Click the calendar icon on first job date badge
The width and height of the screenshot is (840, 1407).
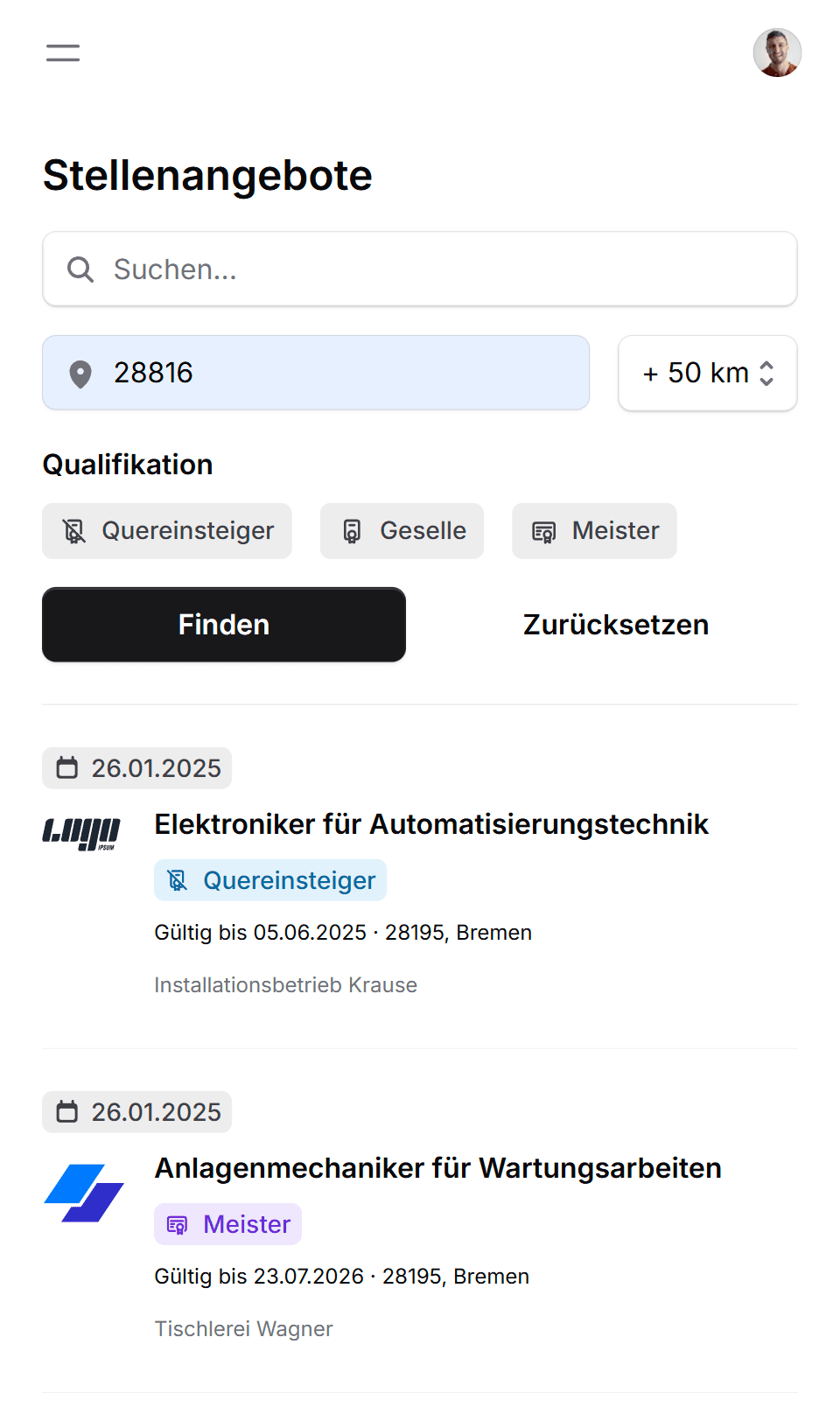click(x=68, y=767)
